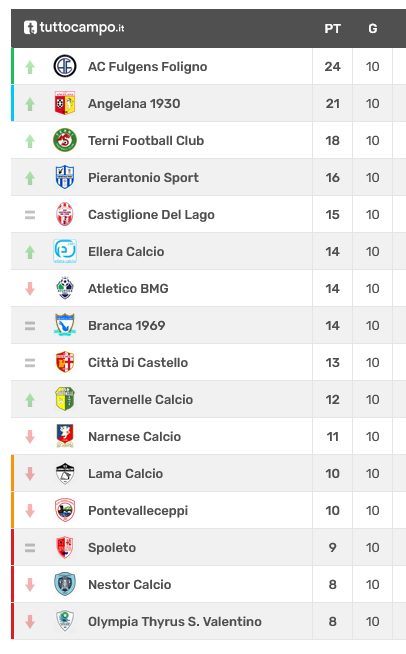Click the Tavernelle Calcio shield crest
The image size is (406, 654).
click(65, 399)
